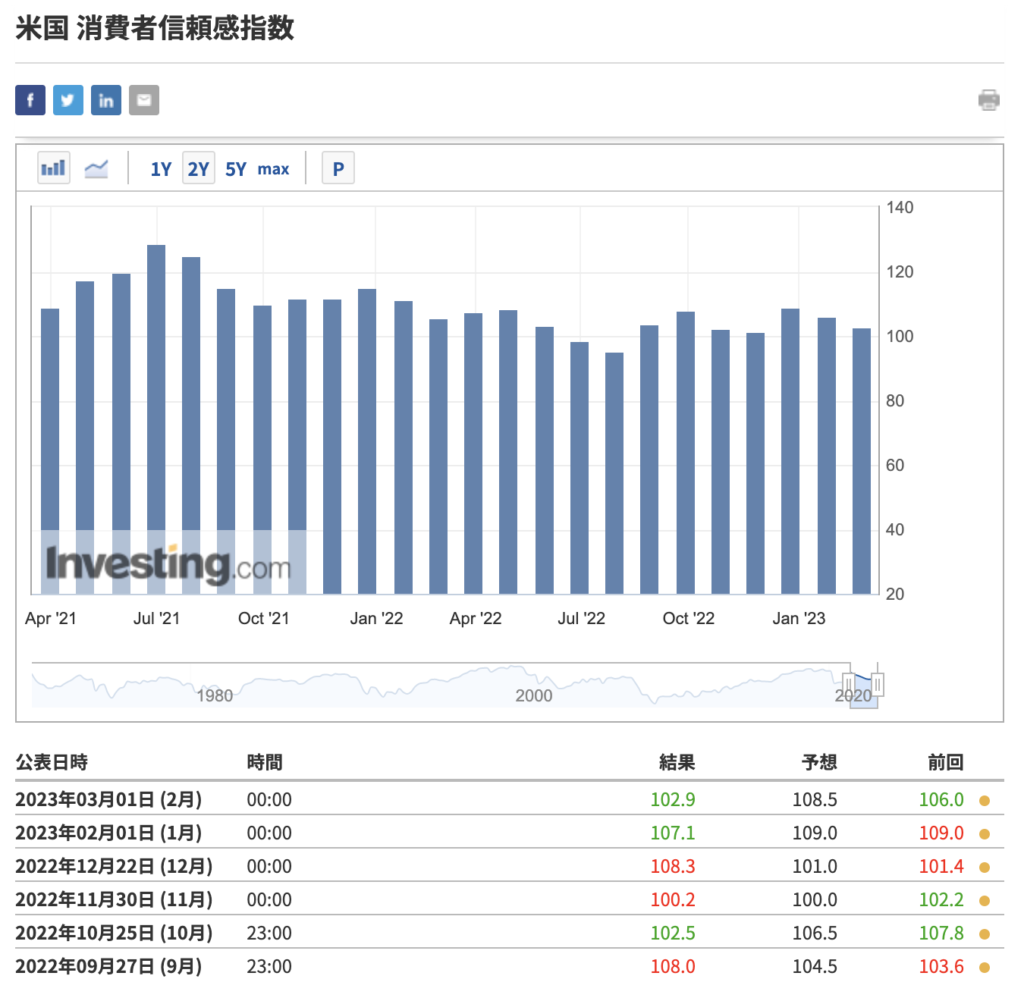Click the 23:00 time in the 10月 row
The image size is (1024, 1001).
click(269, 932)
